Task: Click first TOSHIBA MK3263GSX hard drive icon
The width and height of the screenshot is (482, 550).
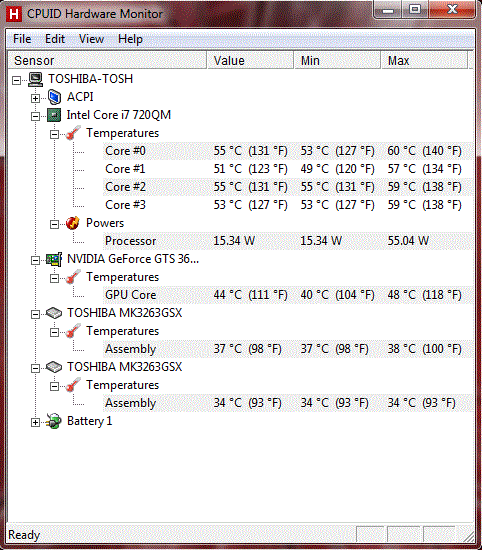Action: (54, 313)
